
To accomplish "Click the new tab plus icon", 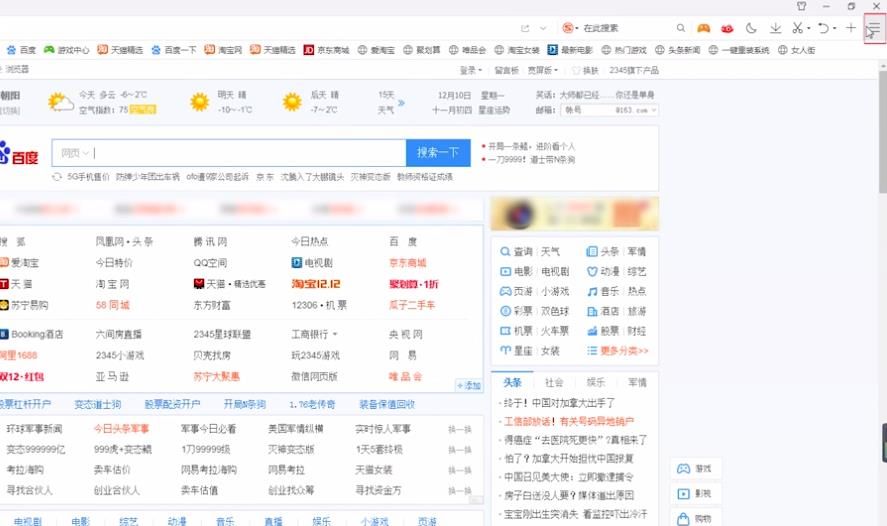I will [850, 28].
